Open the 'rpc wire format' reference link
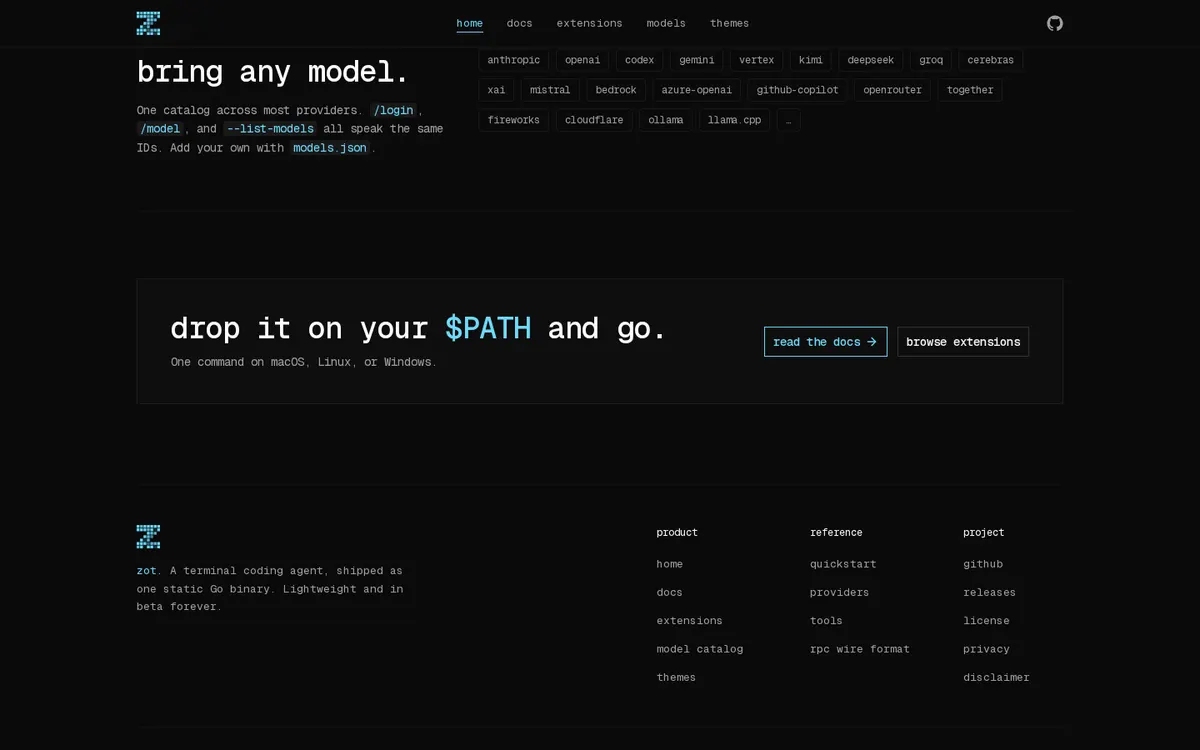 (860, 649)
